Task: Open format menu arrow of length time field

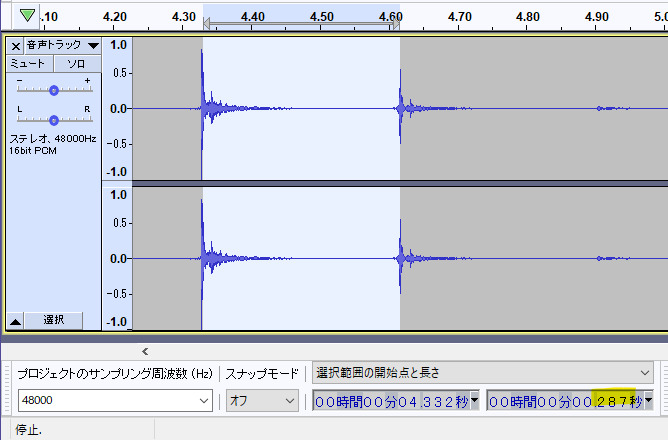Action: 648,401
